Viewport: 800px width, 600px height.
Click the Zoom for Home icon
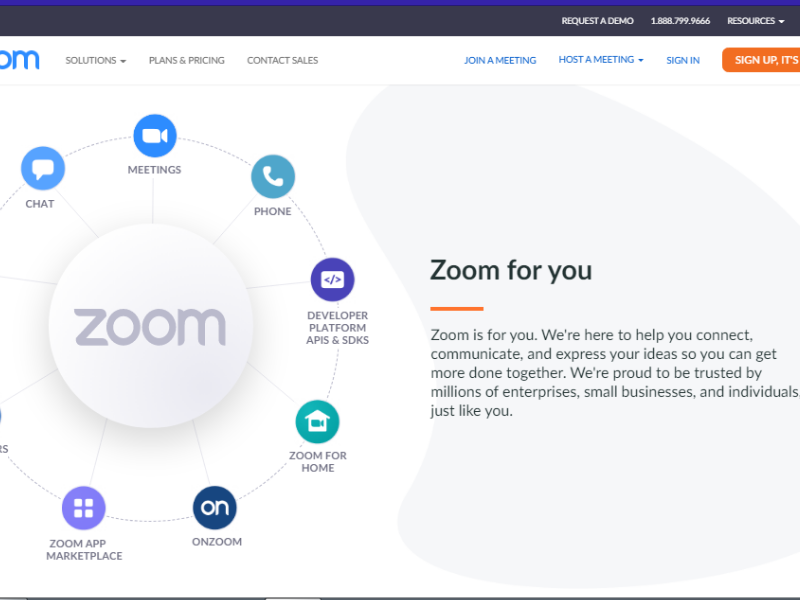click(317, 422)
